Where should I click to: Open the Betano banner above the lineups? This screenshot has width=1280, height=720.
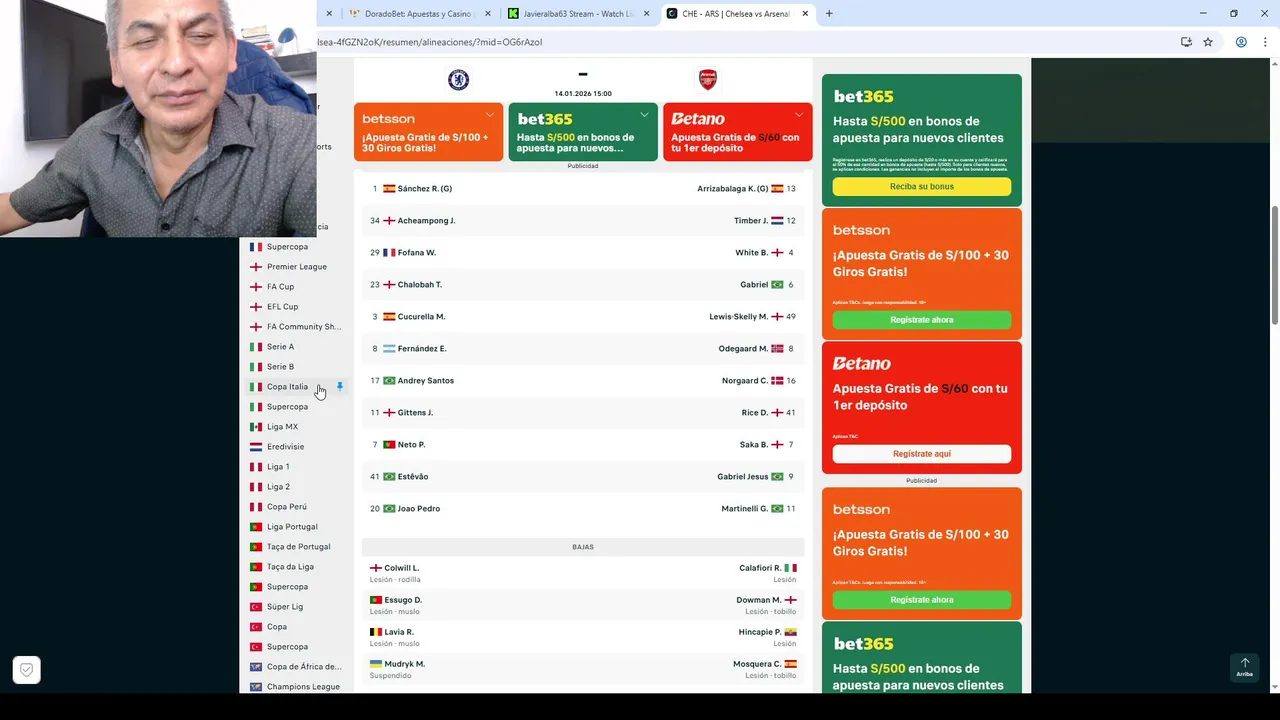click(x=738, y=131)
